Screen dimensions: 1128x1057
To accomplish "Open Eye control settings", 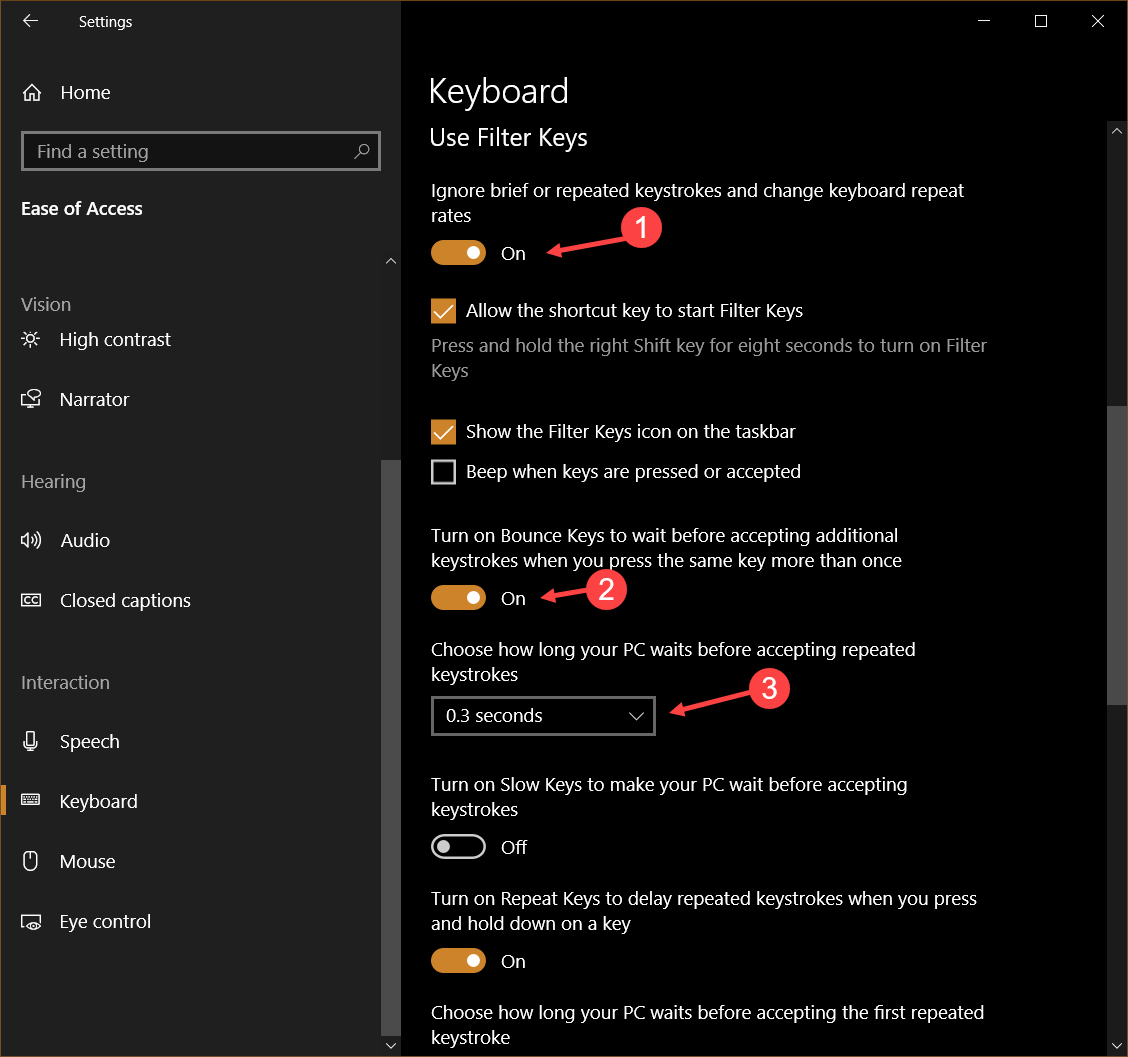I will [x=105, y=922].
